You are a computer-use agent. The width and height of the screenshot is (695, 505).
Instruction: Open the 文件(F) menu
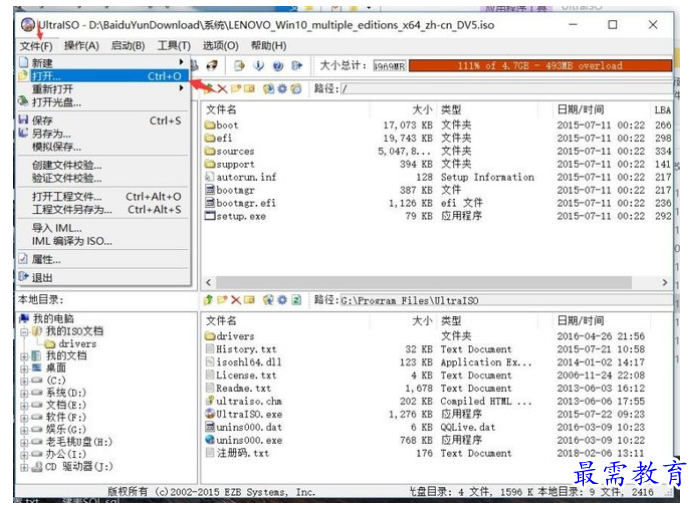36,46
